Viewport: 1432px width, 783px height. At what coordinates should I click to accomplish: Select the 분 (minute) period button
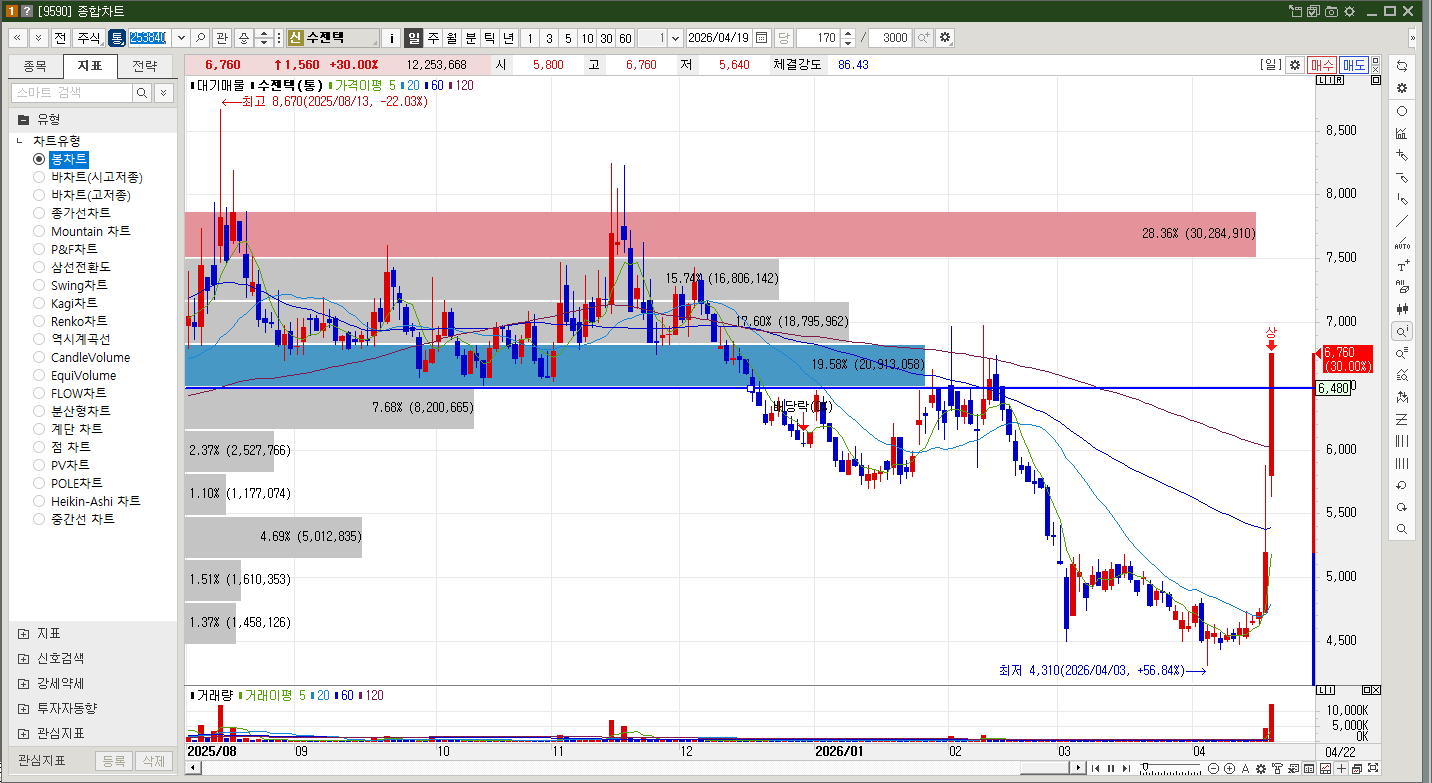(x=470, y=38)
